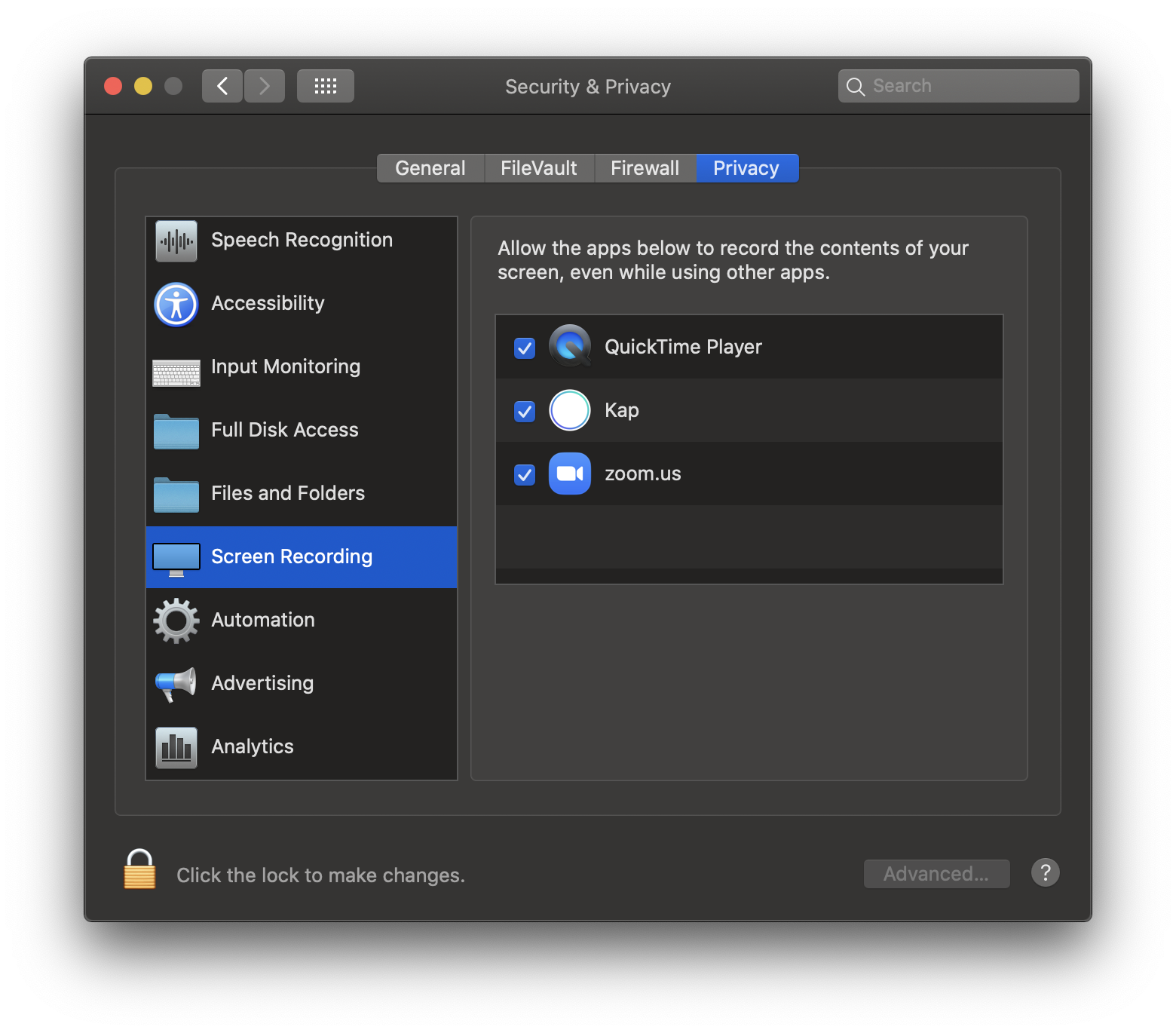Screen dimensions: 1176x1033
Task: Go forward with the right chevron button
Action: click(x=265, y=86)
